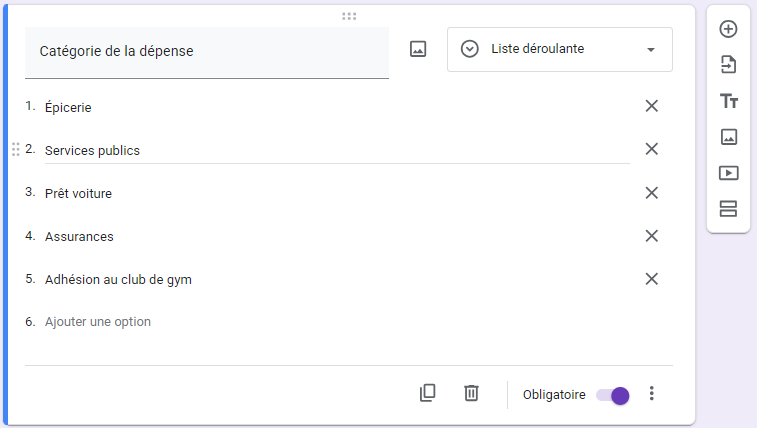The image size is (757, 428).
Task: Delete the question using trash icon
Action: (x=471, y=393)
